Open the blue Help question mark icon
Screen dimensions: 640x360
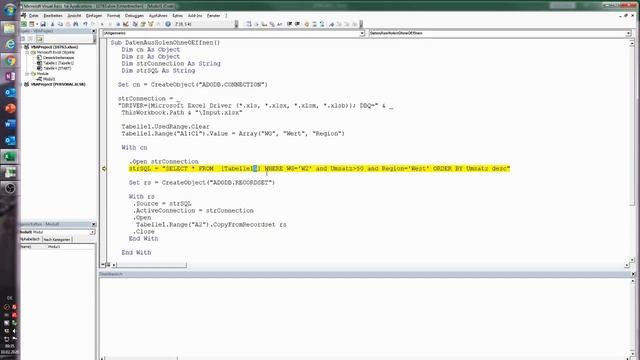pos(168,24)
